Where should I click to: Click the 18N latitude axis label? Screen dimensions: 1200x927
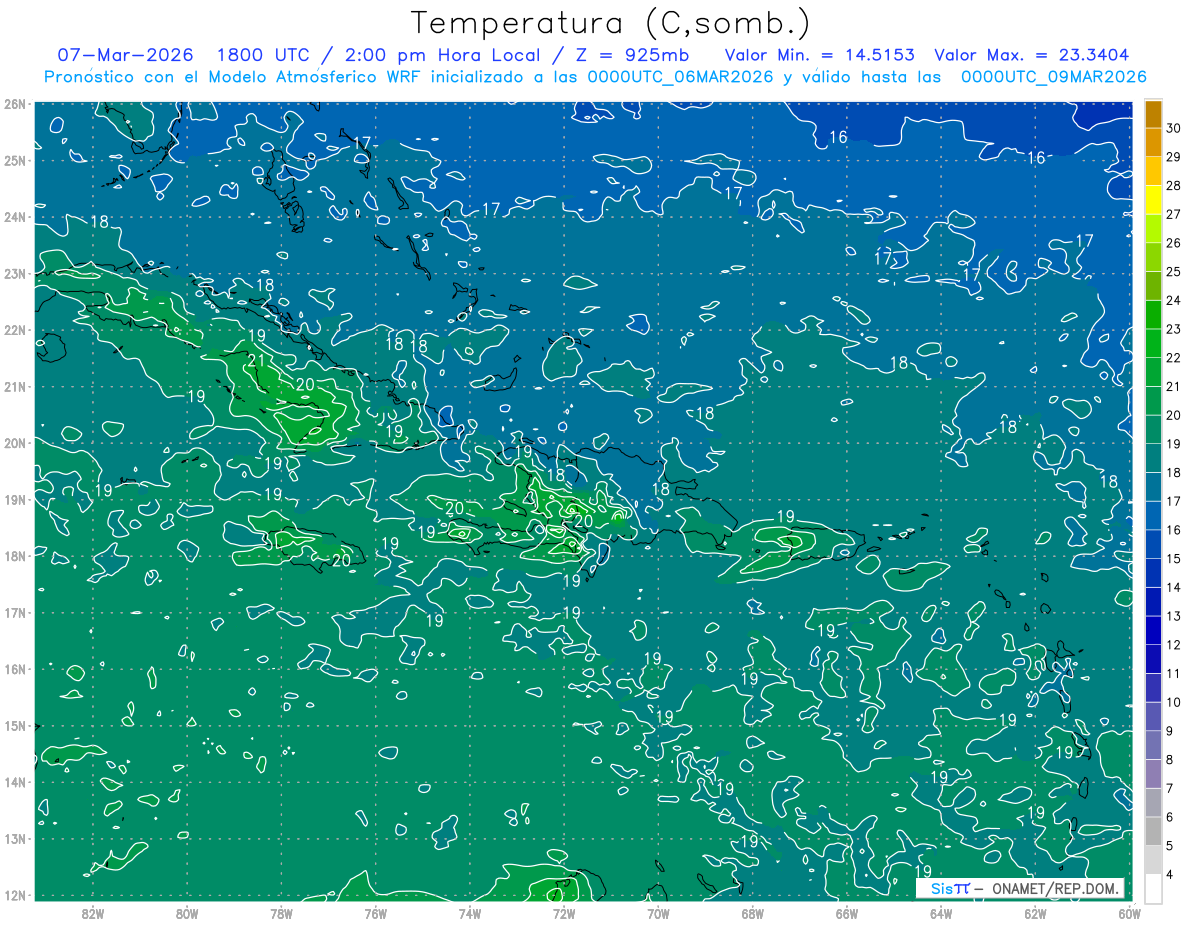click(14, 556)
